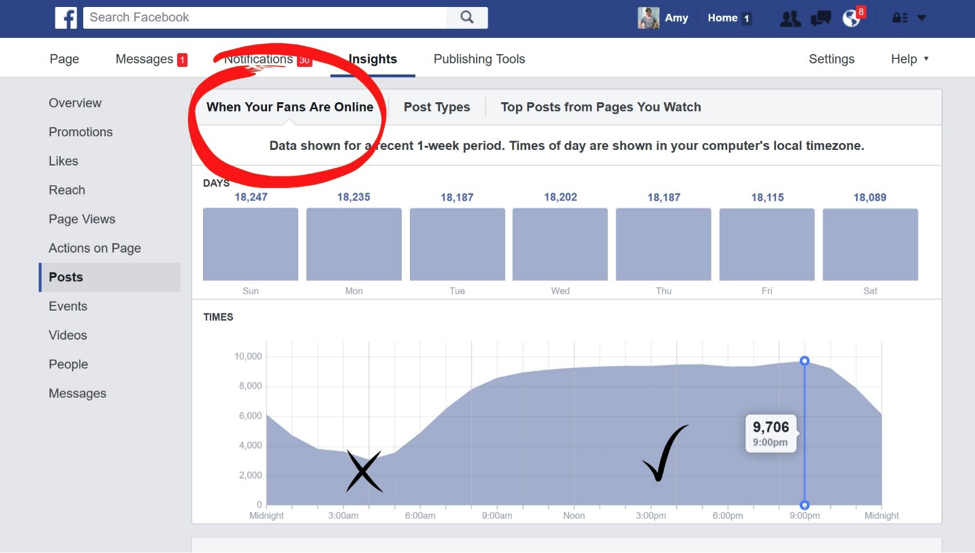Image resolution: width=975 pixels, height=553 pixels.
Task: Open the Help dropdown menu
Action: point(910,58)
